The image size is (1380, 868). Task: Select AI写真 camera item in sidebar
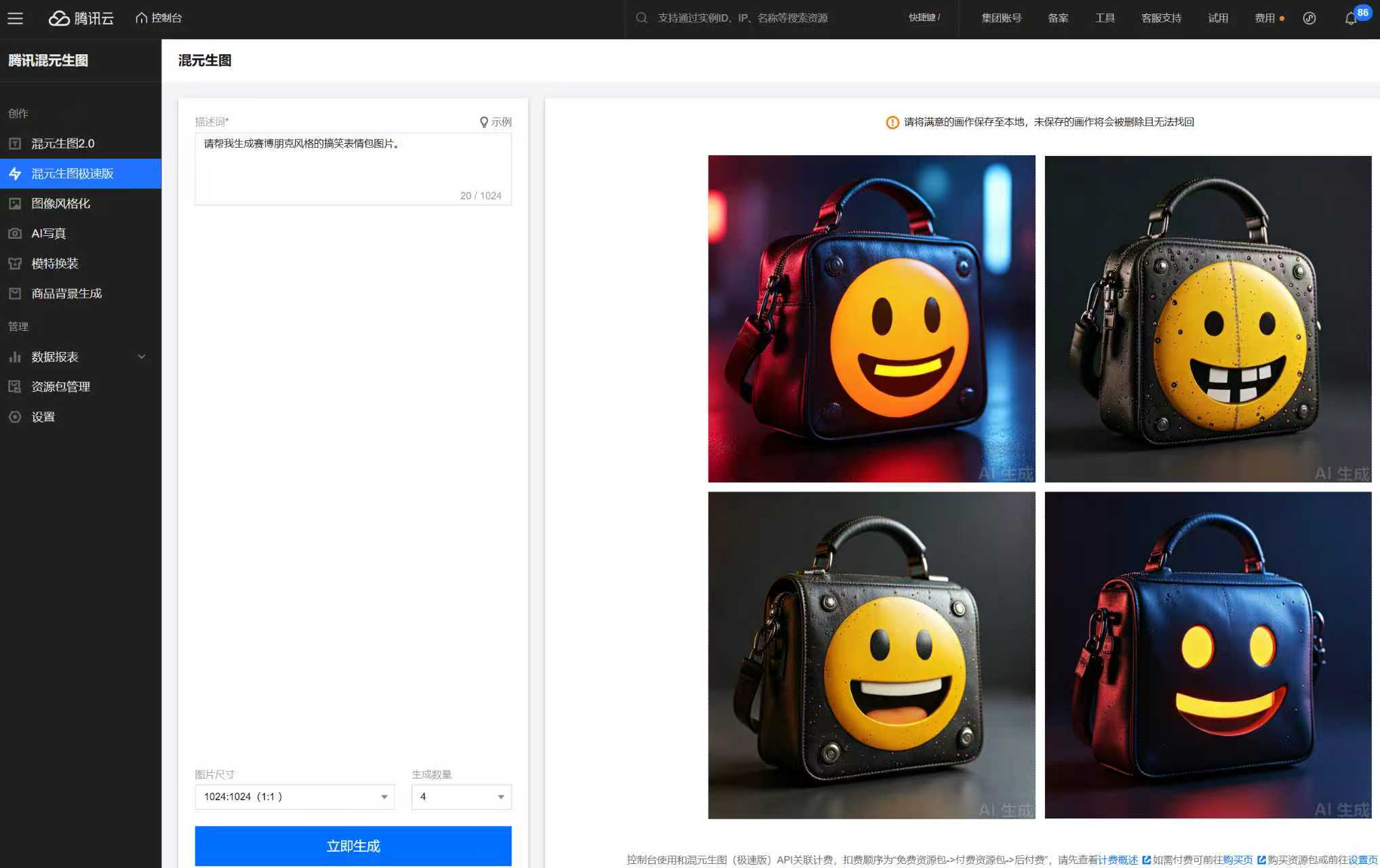tap(49, 233)
